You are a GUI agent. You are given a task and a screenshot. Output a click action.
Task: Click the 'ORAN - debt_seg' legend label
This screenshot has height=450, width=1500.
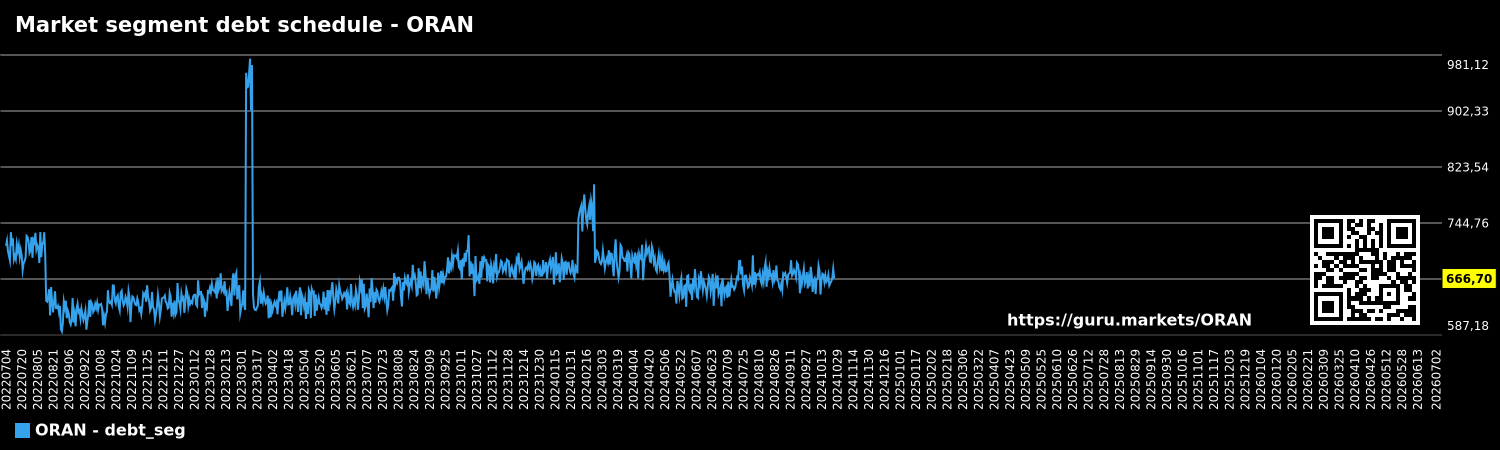tap(110, 431)
